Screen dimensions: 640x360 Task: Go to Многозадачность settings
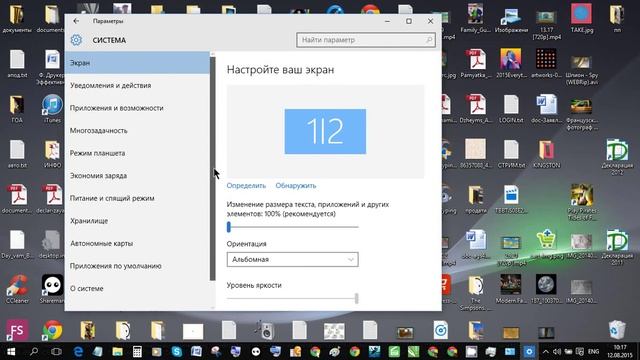click(x=137, y=131)
